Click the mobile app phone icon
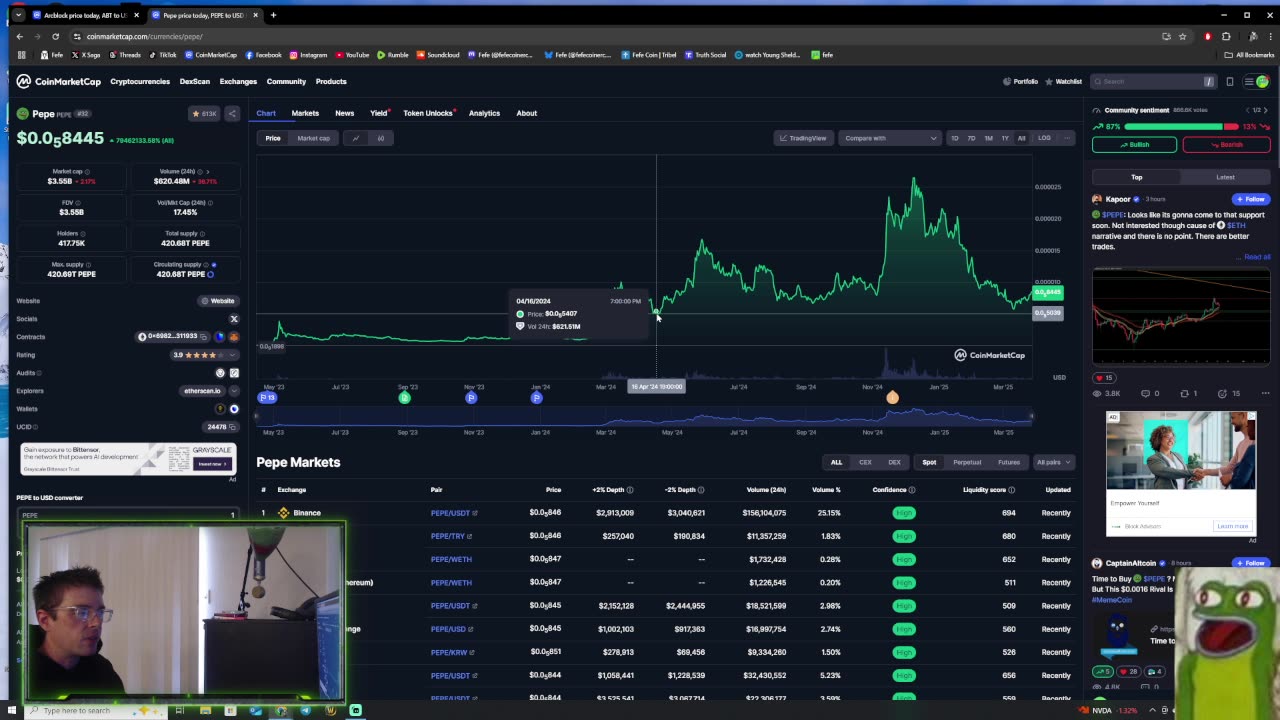 [x=1230, y=82]
